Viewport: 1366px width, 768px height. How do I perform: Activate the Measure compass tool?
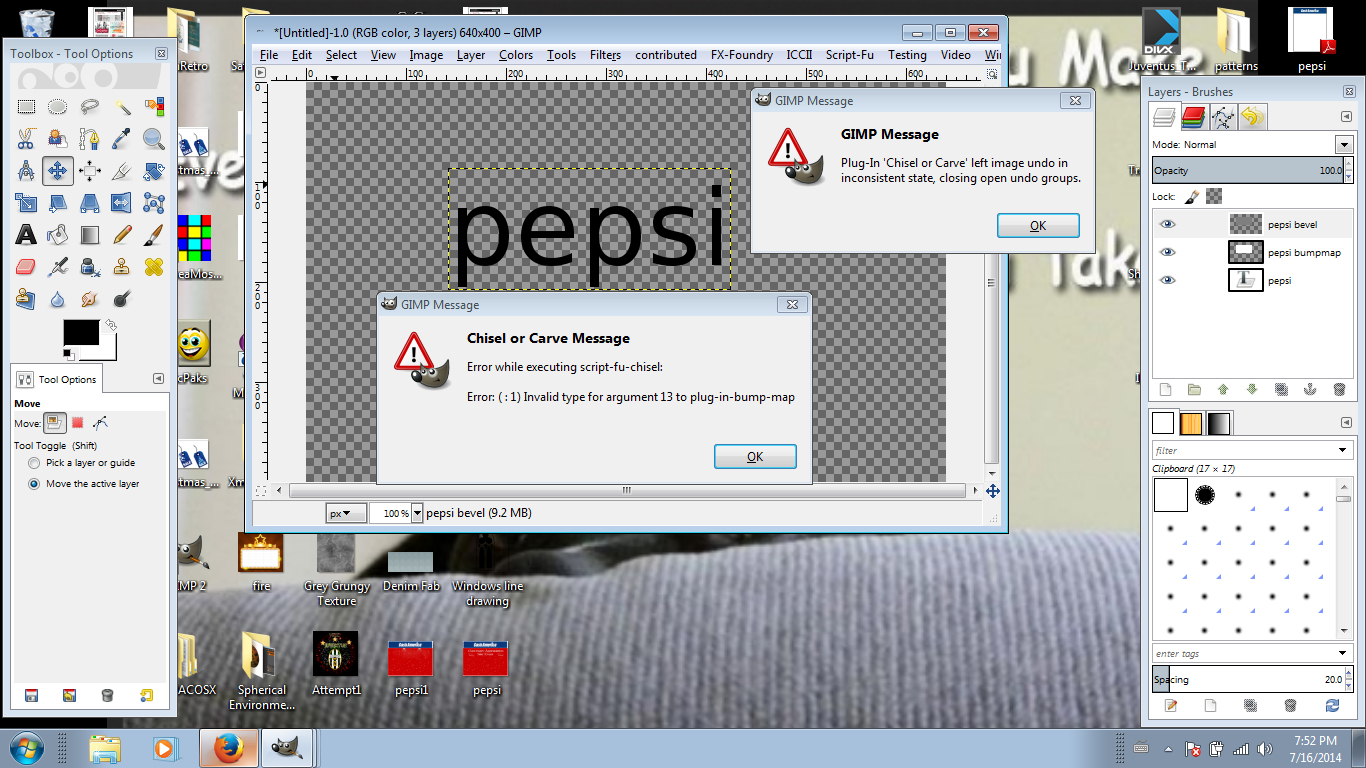26,171
